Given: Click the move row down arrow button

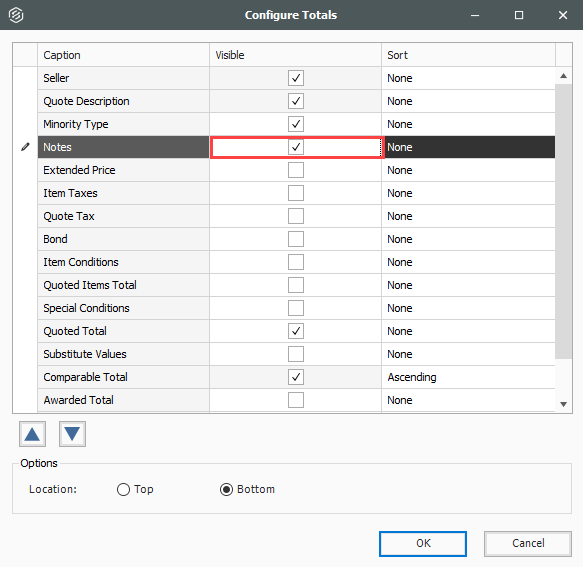Looking at the screenshot, I should click(72, 434).
